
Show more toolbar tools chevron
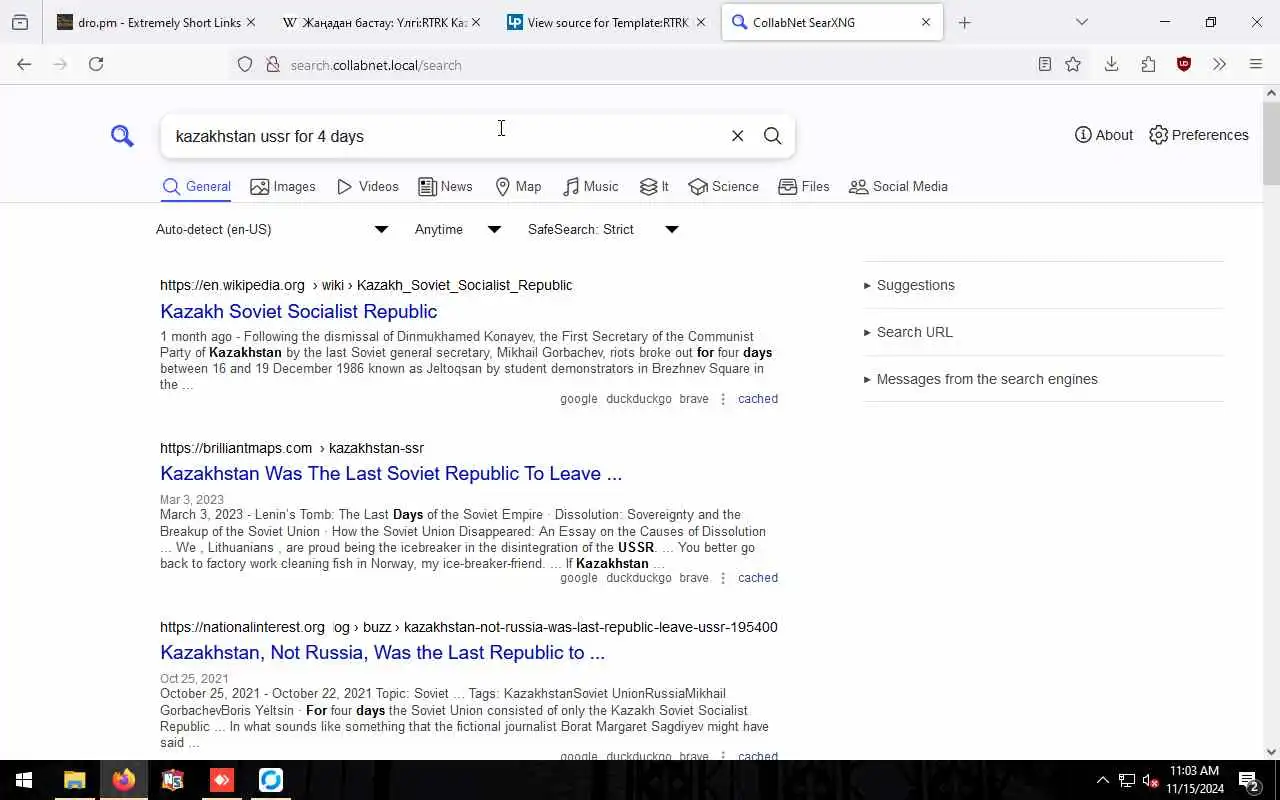(1219, 64)
